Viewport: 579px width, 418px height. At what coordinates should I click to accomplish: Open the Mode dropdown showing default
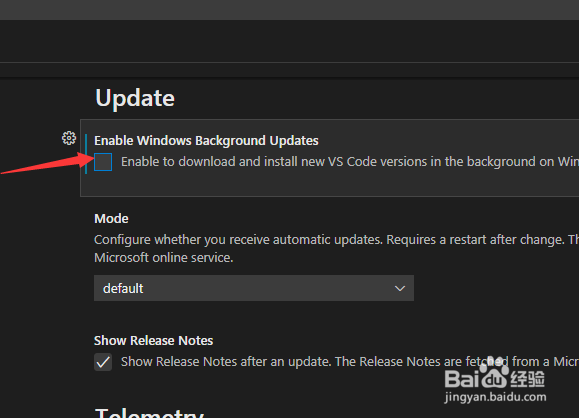point(254,288)
